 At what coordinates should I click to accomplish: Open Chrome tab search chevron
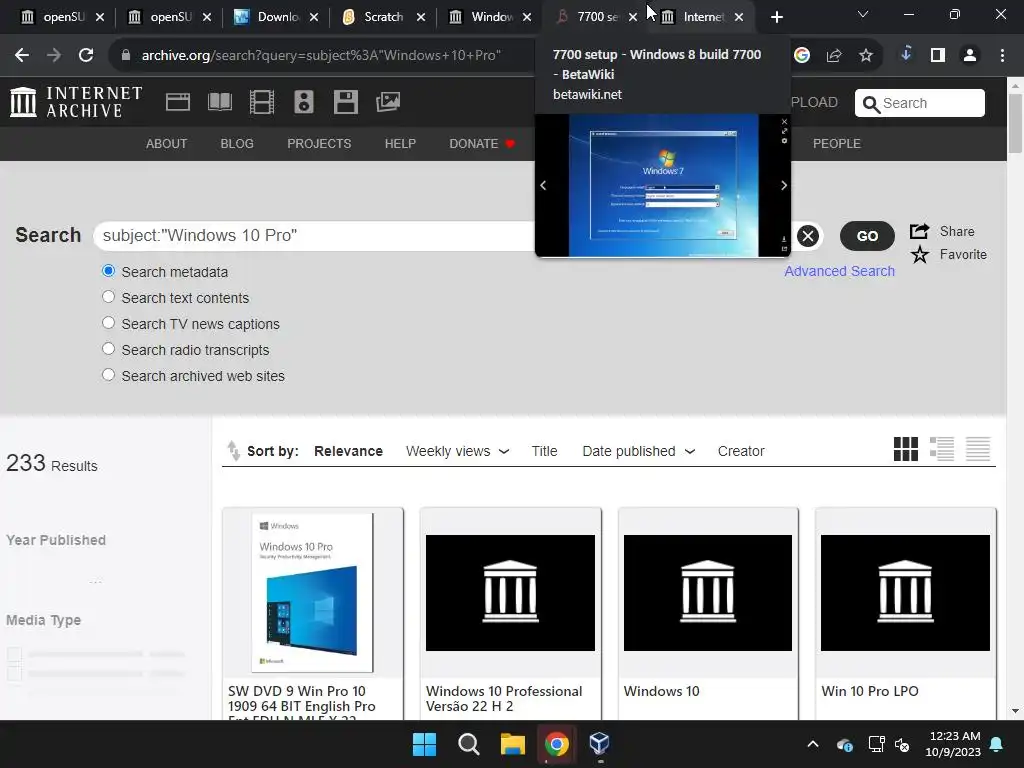[x=863, y=14]
